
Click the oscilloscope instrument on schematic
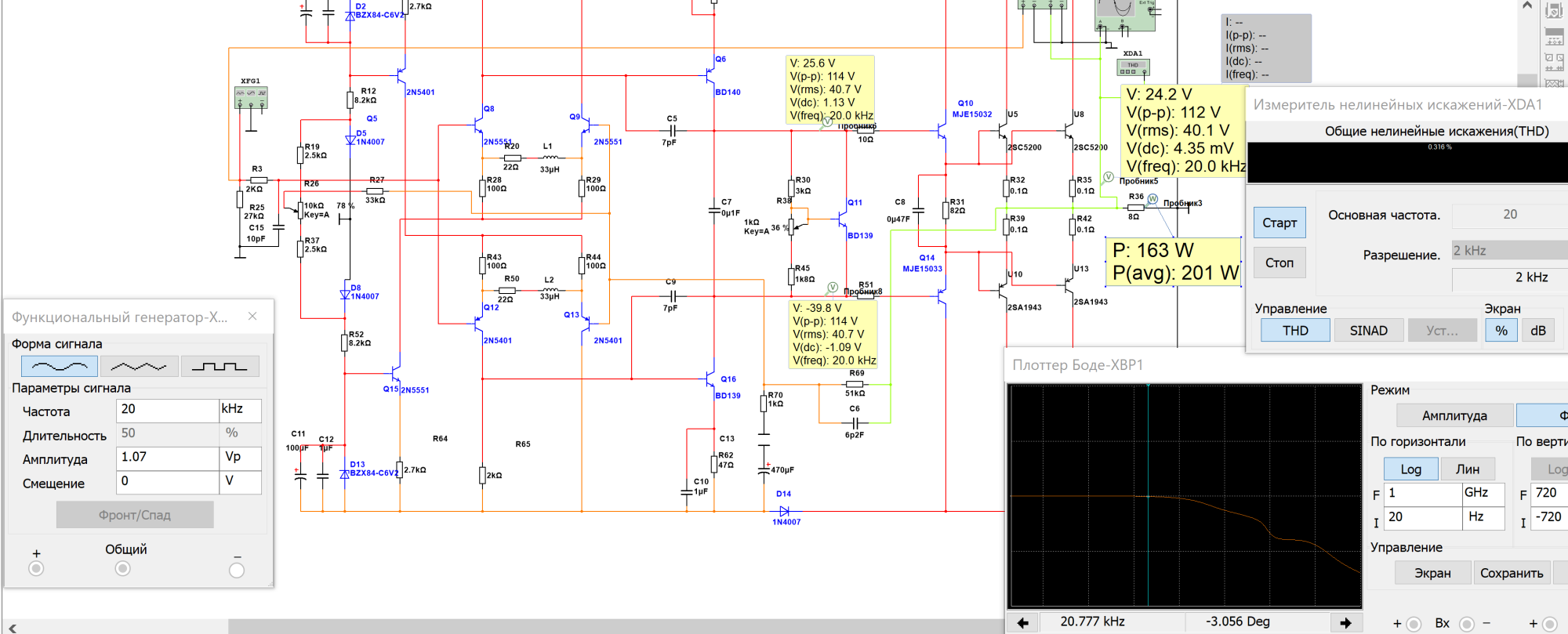(x=1125, y=14)
